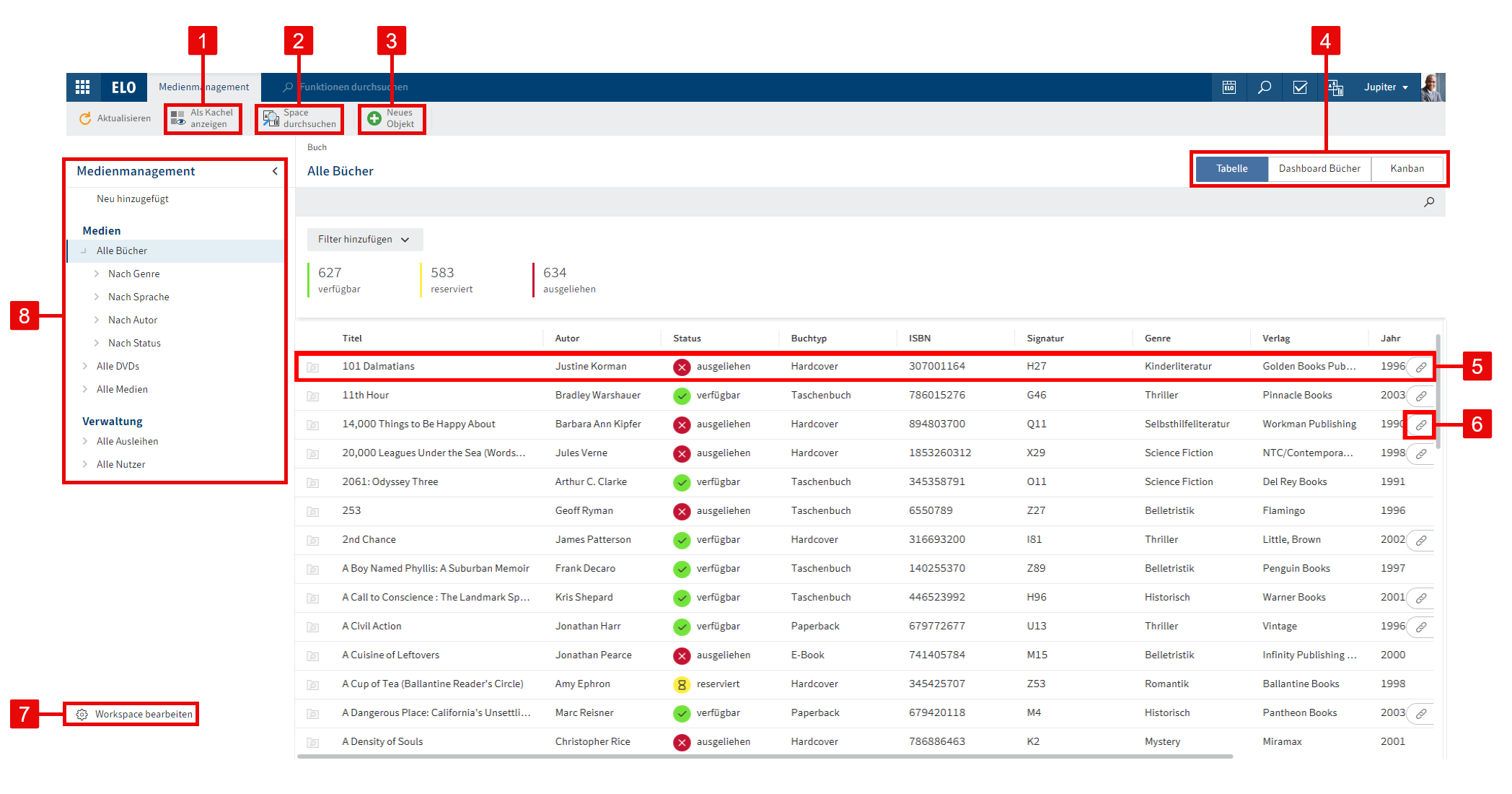
Task: Click the Verlag column header
Action: pyautogui.click(x=1275, y=339)
